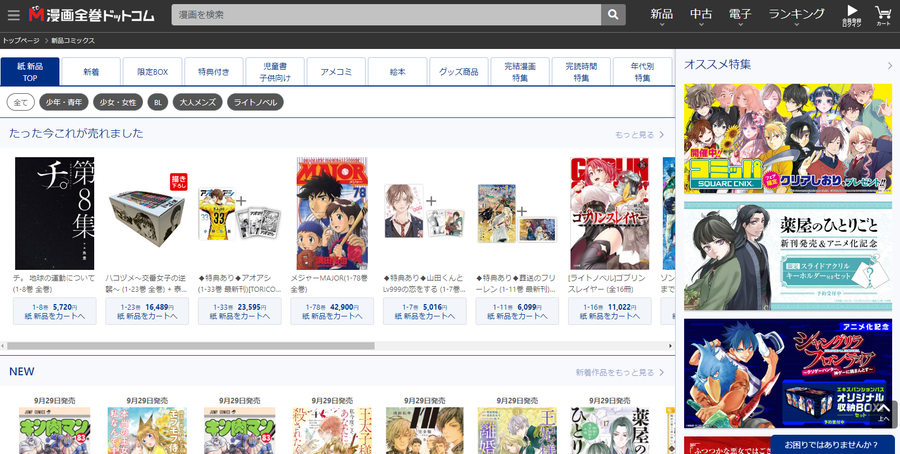Open the シャングリラ・フロンティア banner
The width and height of the screenshot is (900, 454).
788,374
